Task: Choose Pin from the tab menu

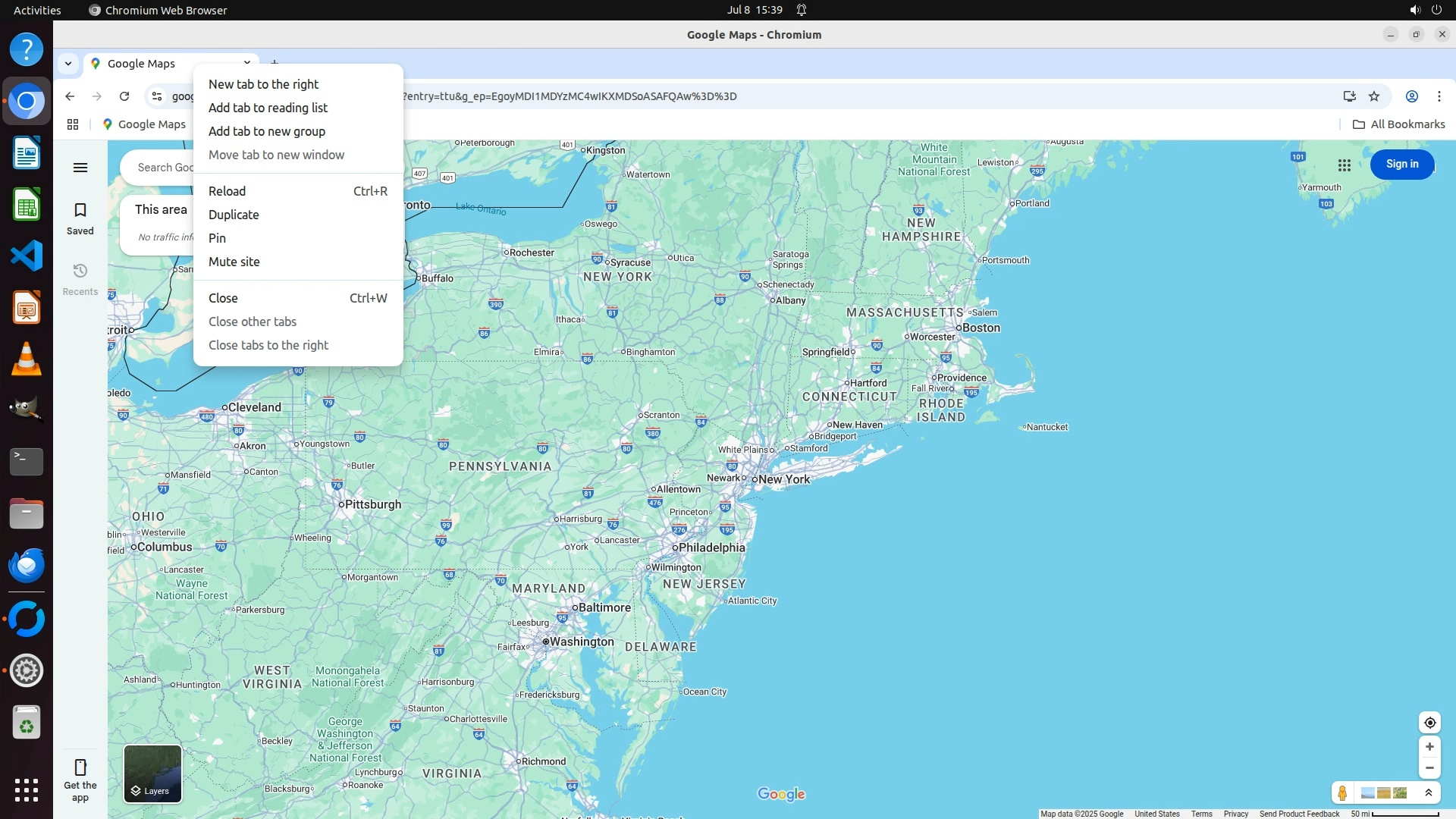Action: 217,238
